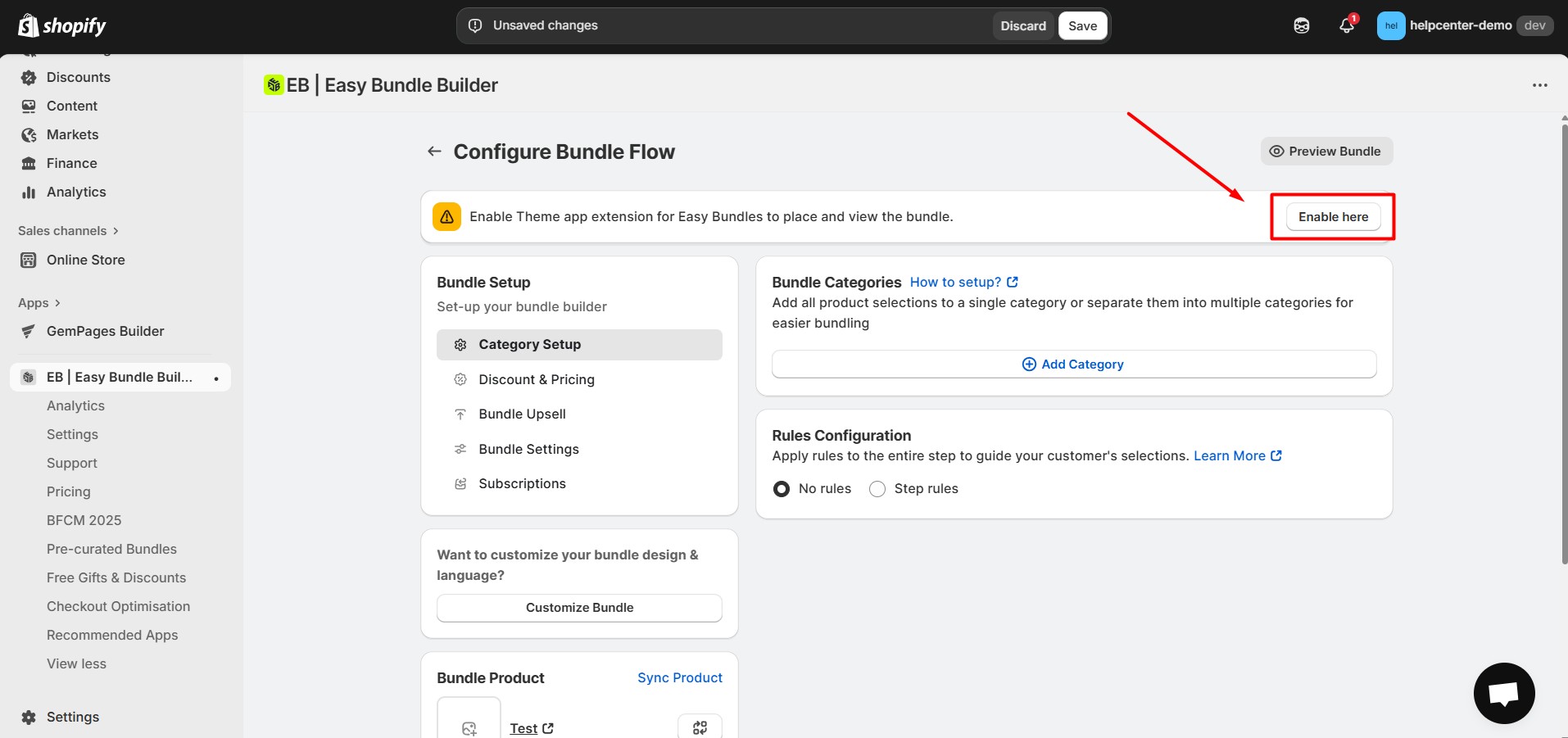Open Category Setup in Bundle Setup
This screenshot has height=738, width=1568.
[529, 344]
